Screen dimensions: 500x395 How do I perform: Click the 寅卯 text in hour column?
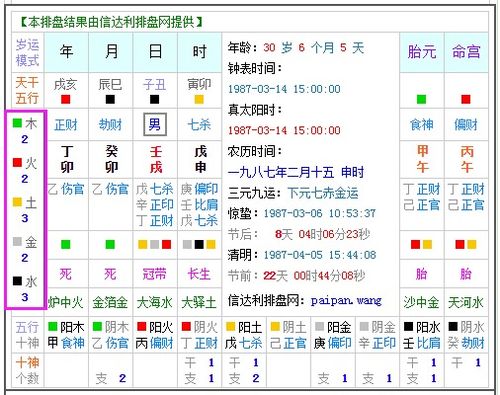coord(199,84)
